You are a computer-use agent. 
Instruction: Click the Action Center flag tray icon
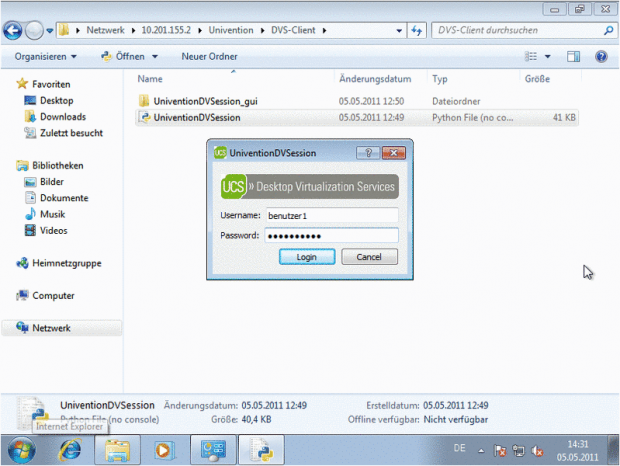coord(500,450)
